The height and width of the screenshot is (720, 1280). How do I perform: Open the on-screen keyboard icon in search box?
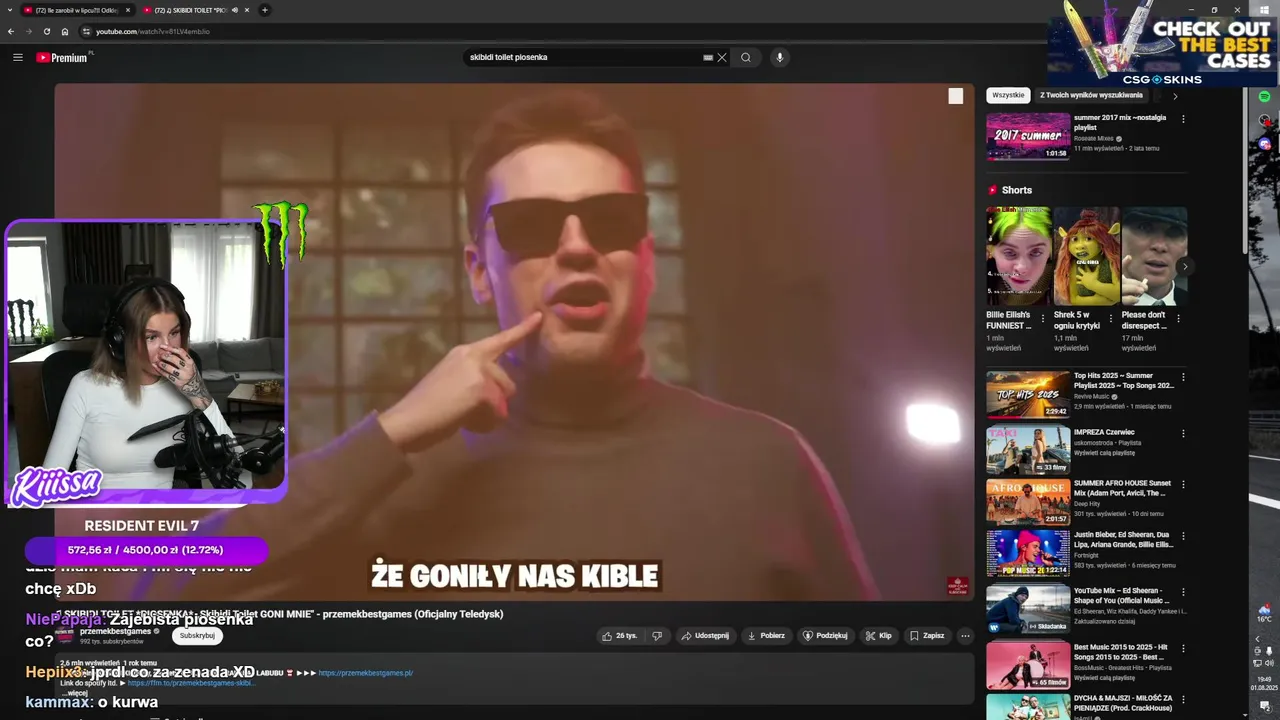[708, 57]
